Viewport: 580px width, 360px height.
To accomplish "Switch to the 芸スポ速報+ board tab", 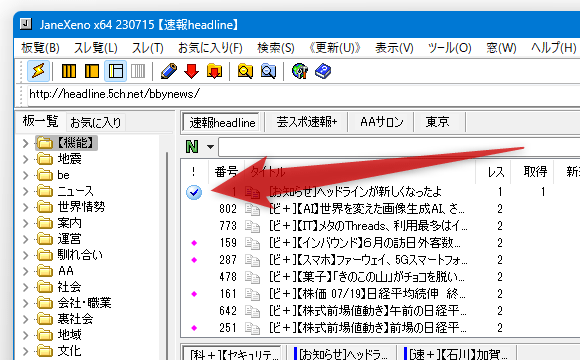I will coord(307,122).
